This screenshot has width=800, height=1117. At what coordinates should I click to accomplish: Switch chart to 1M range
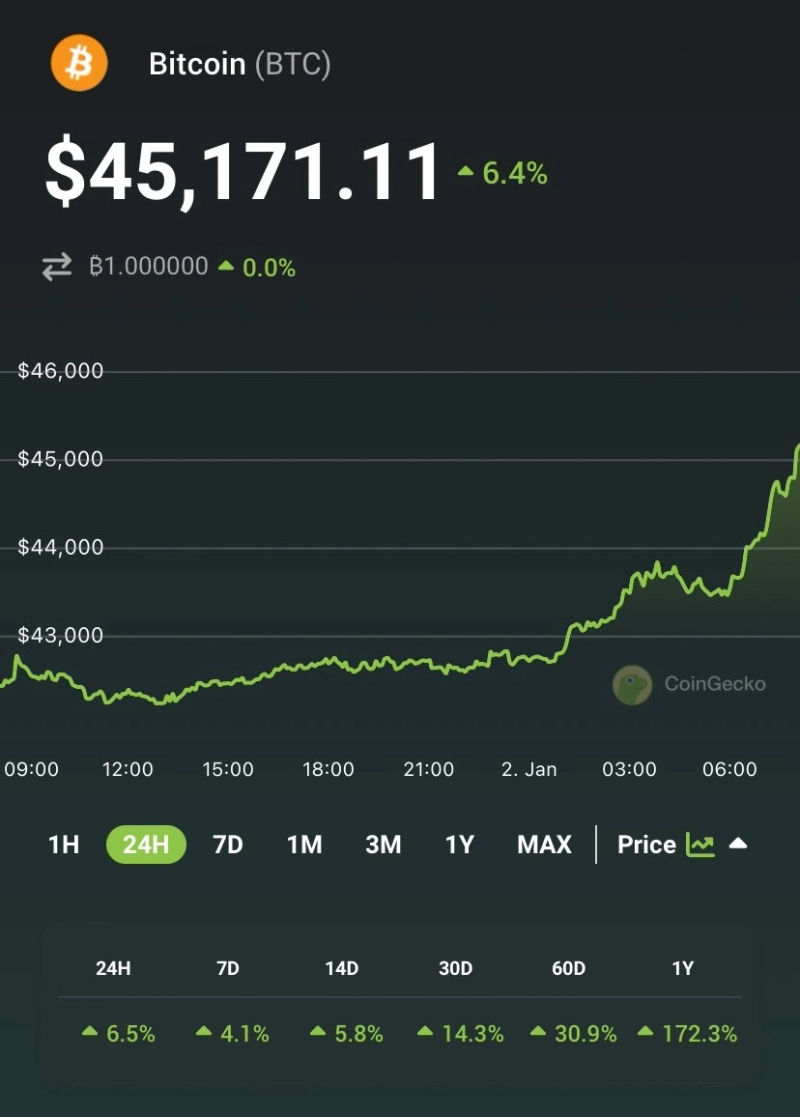[304, 845]
